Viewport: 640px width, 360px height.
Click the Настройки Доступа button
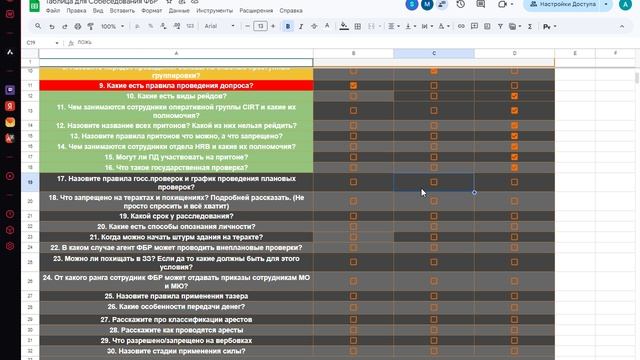pos(563,4)
